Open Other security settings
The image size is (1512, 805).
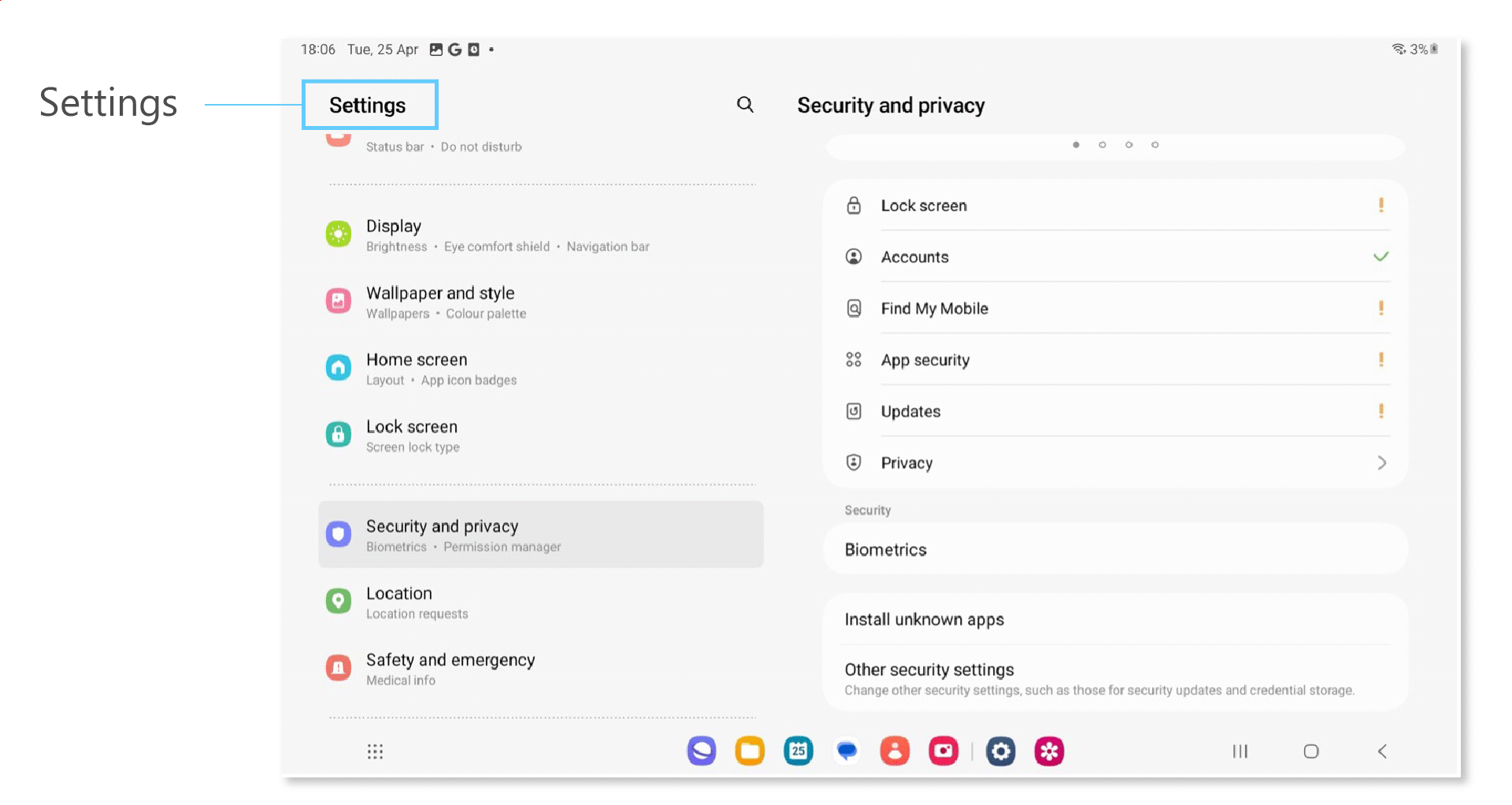click(1116, 678)
